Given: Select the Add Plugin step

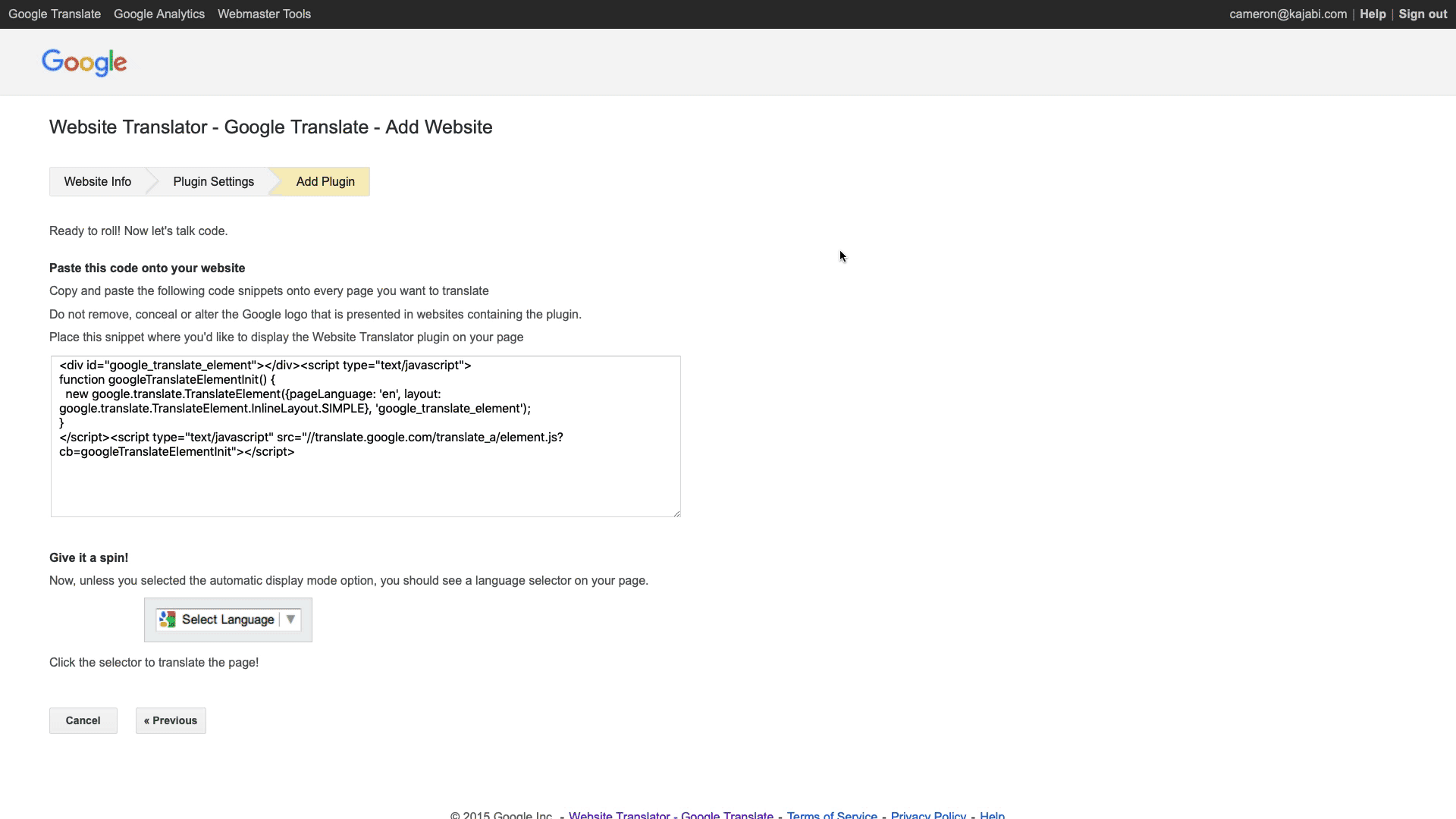Looking at the screenshot, I should [325, 182].
